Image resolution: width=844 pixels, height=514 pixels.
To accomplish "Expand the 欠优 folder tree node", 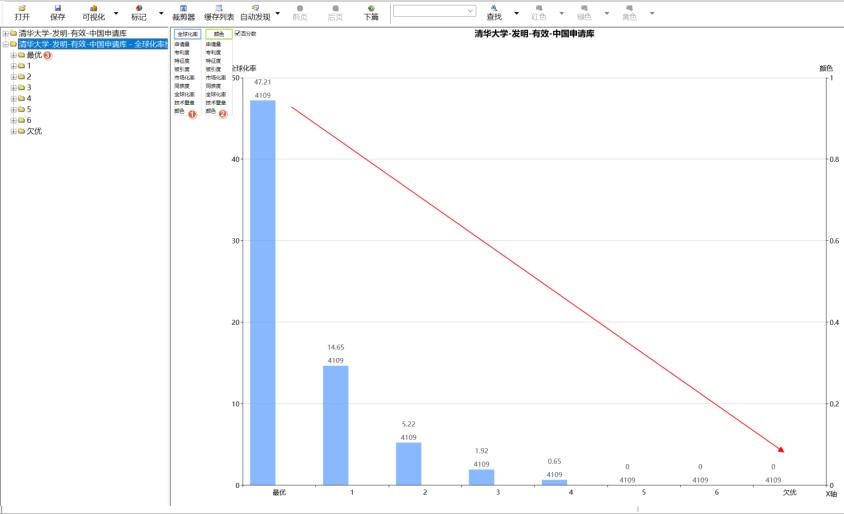I will (x=13, y=131).
